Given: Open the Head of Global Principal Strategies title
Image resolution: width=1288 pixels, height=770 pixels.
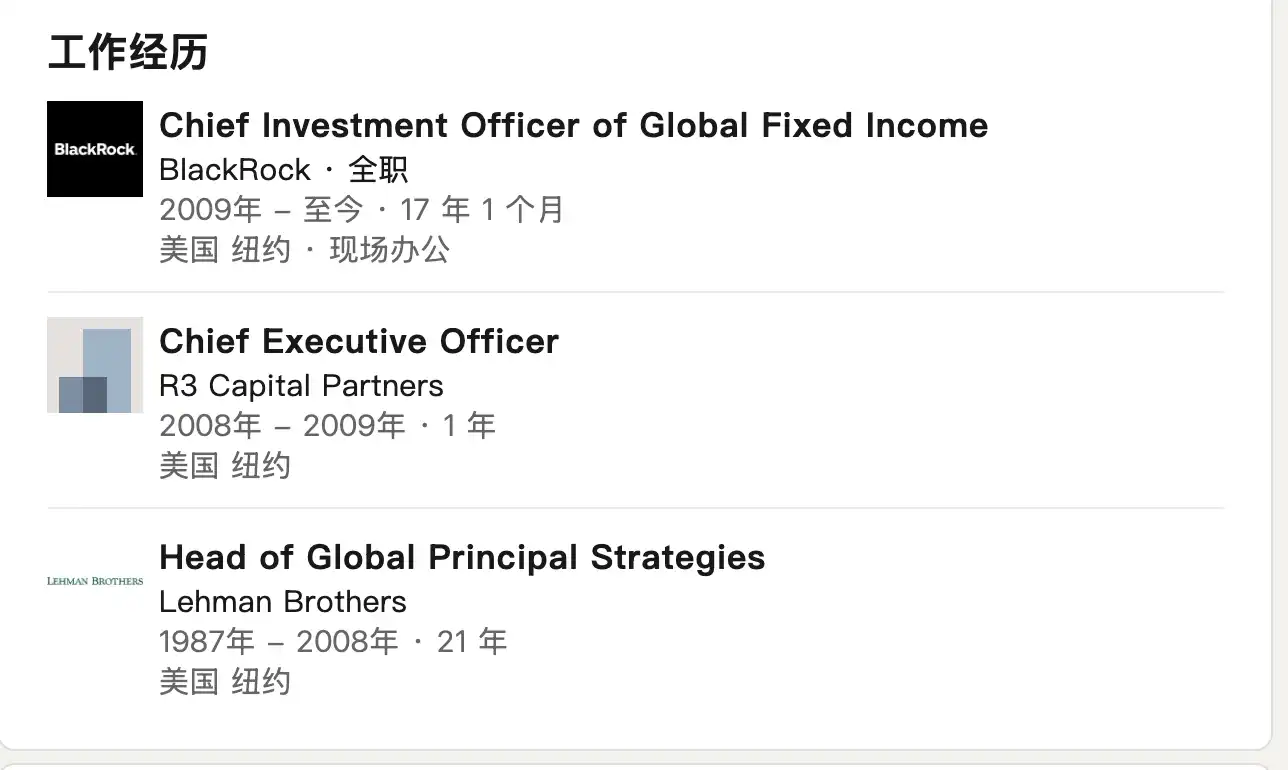Looking at the screenshot, I should (x=462, y=558).
